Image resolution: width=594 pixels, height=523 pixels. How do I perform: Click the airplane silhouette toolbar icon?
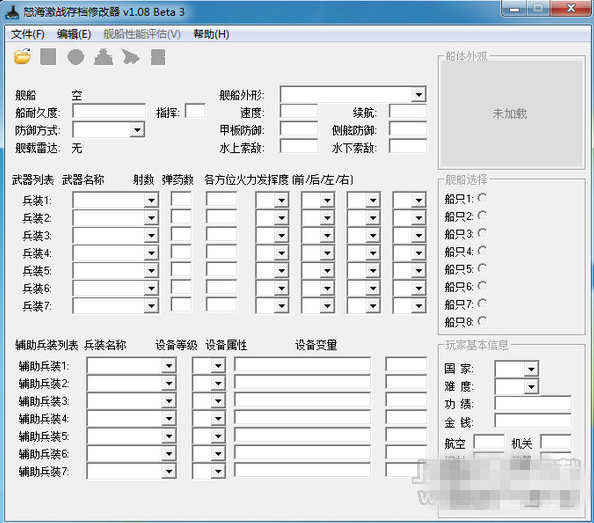point(131,57)
